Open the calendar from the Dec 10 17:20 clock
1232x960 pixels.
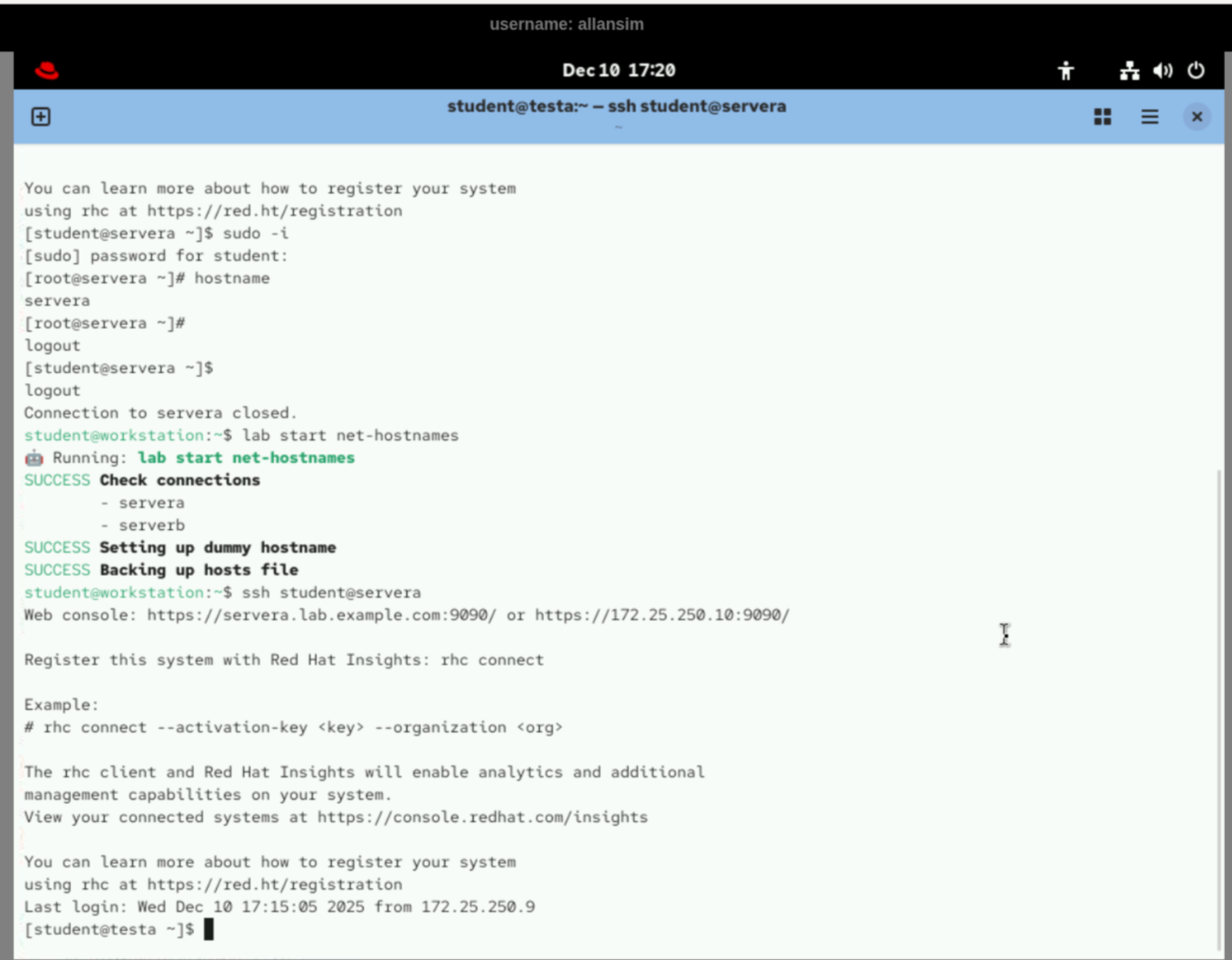(619, 70)
